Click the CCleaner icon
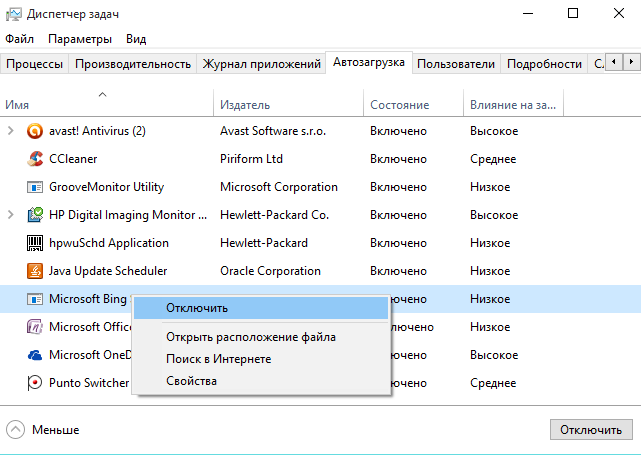 point(35,159)
